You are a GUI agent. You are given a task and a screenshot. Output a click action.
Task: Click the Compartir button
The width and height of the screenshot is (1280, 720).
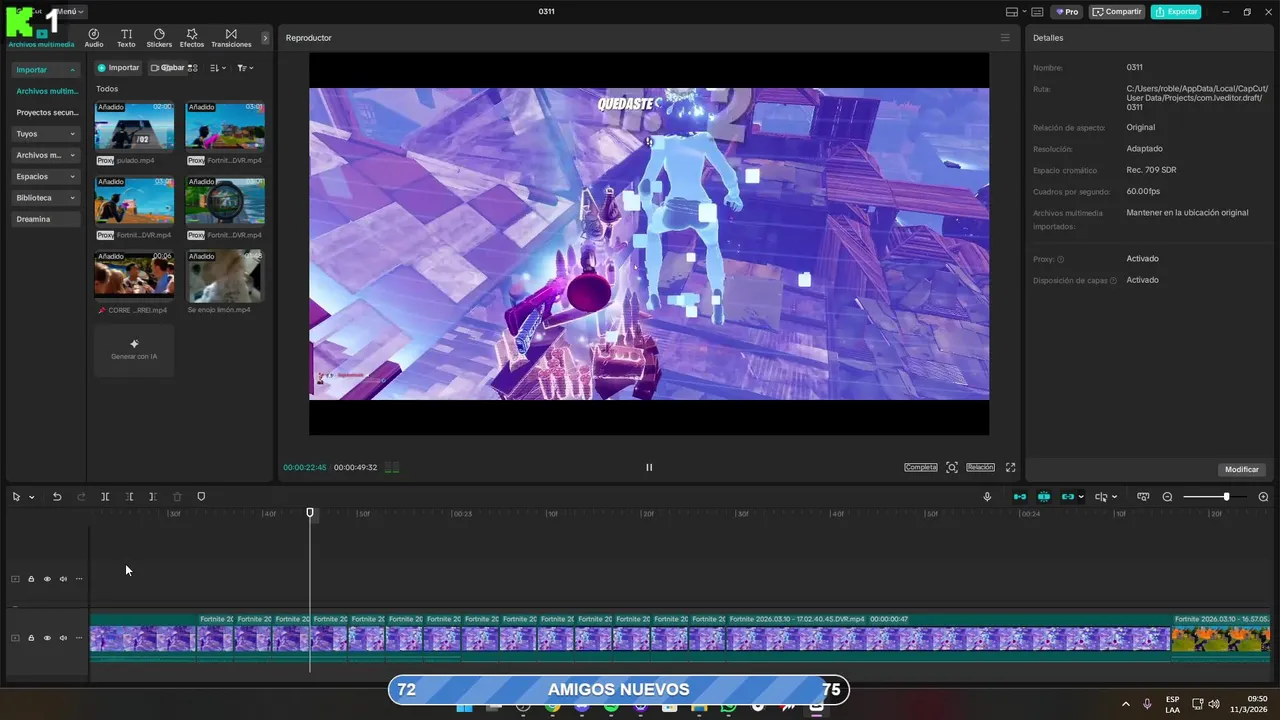pos(1117,12)
